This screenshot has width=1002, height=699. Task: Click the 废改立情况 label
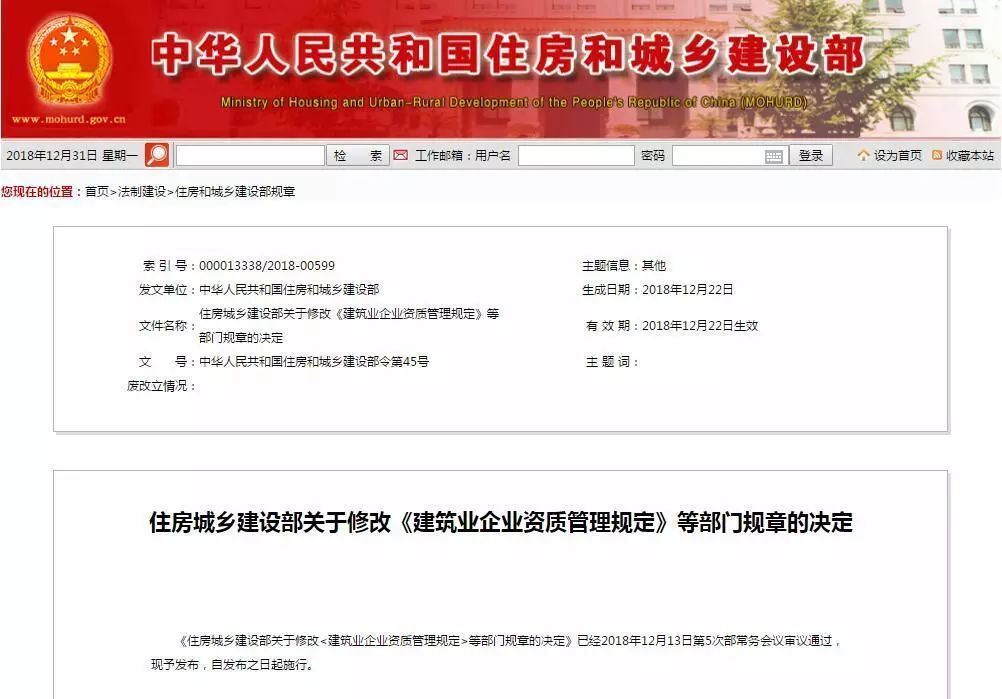point(161,386)
